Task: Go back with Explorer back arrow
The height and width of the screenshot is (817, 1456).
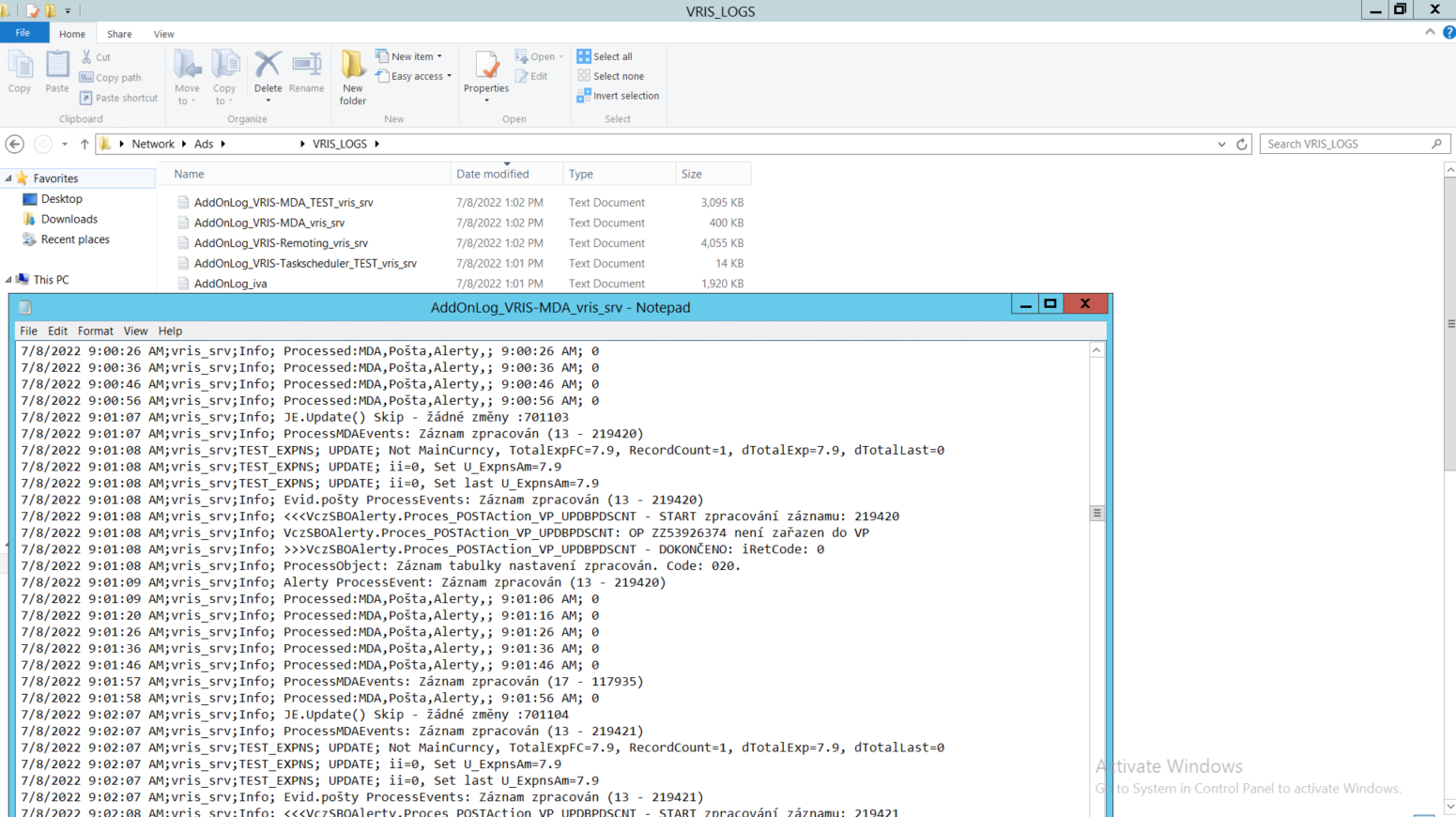Action: point(15,144)
